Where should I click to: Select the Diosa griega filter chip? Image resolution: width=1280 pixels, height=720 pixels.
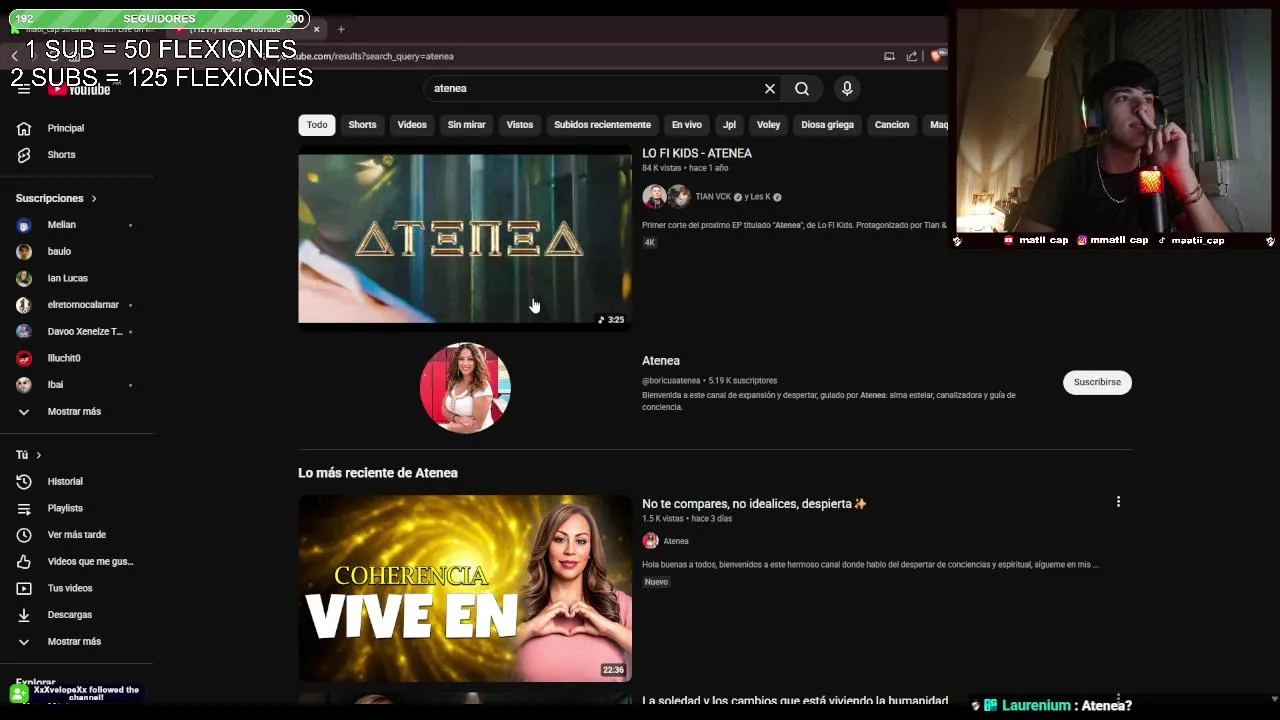coord(827,125)
